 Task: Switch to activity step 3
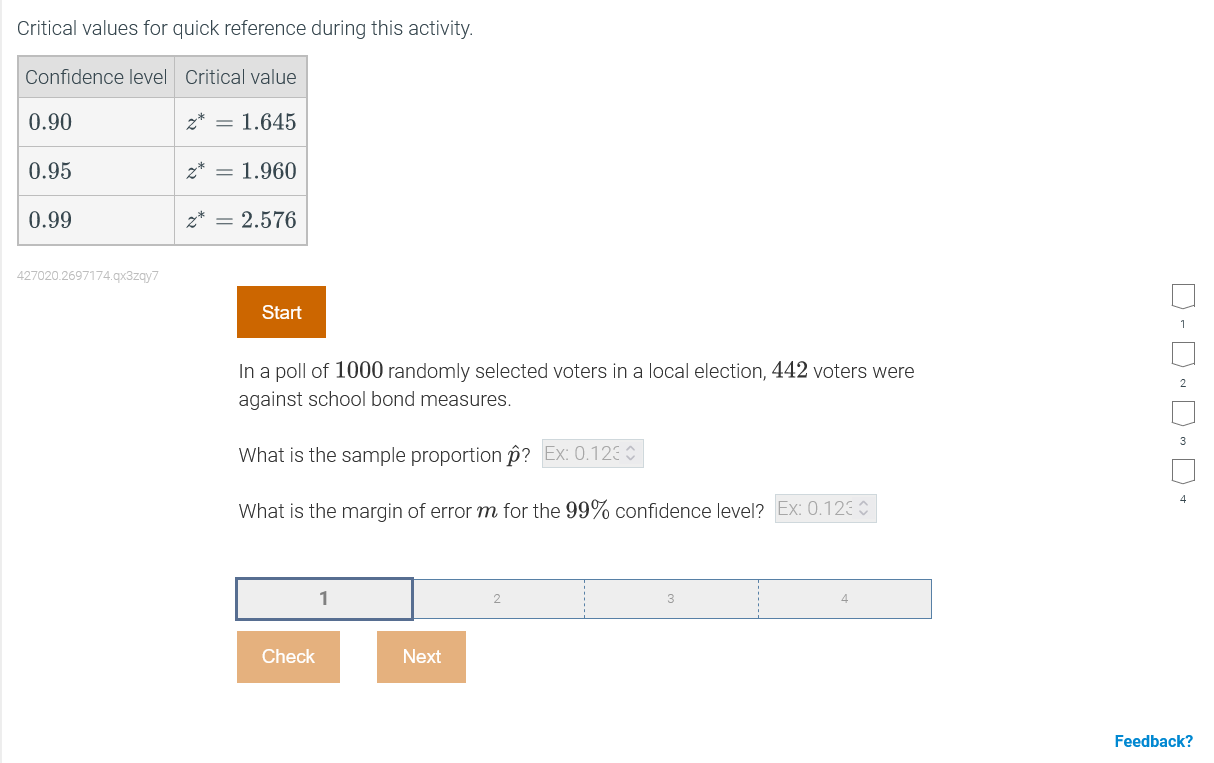670,598
